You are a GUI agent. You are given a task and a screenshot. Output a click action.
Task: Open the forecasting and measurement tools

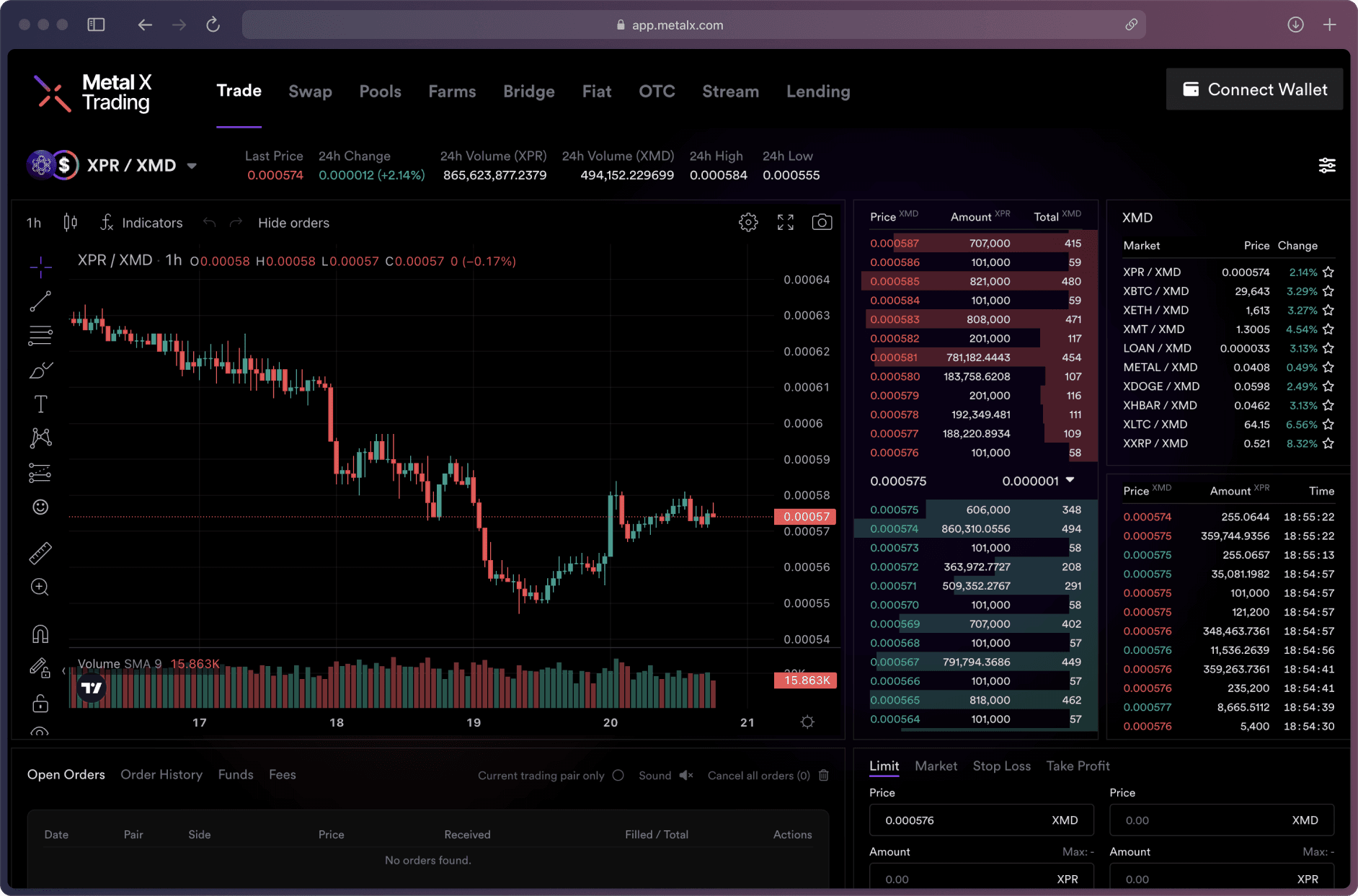[40, 473]
